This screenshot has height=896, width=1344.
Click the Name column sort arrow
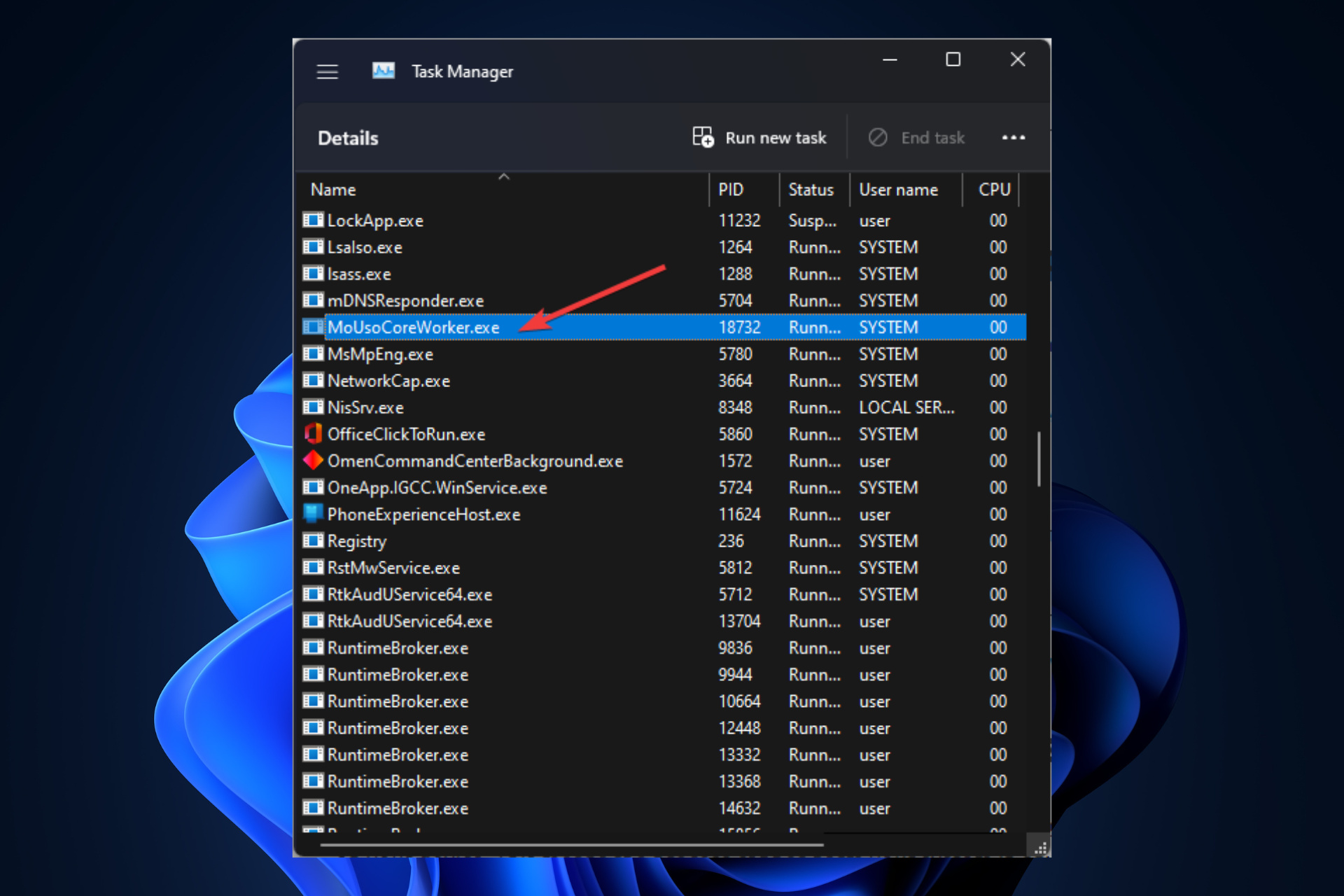(504, 177)
